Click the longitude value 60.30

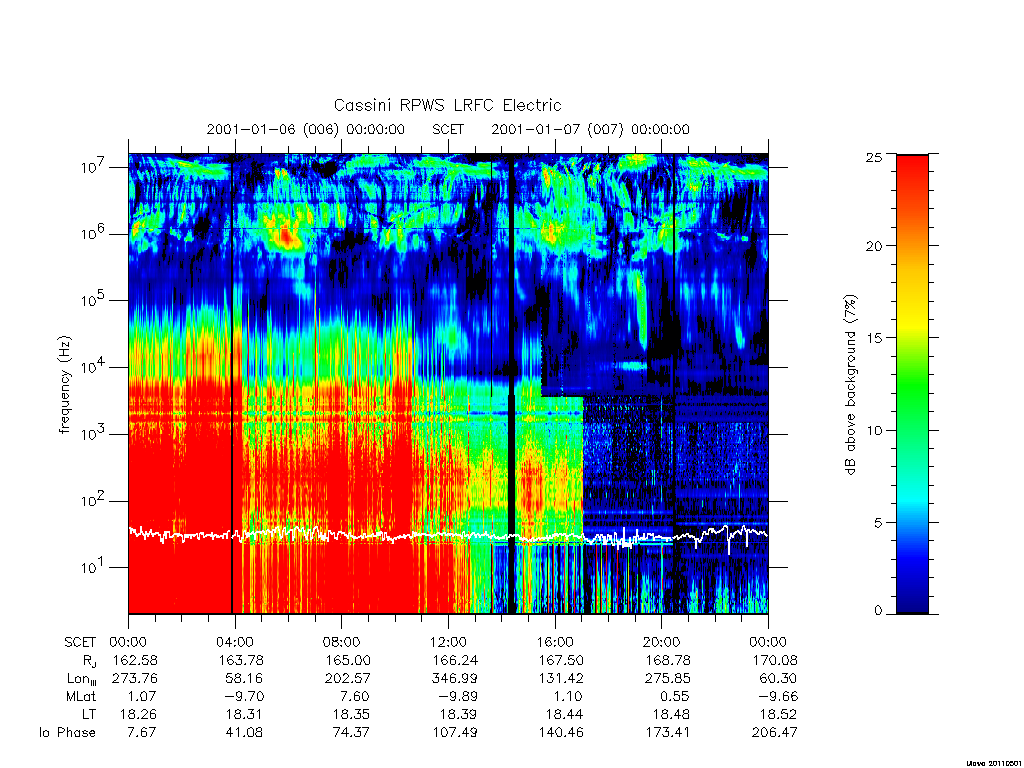coord(778,679)
